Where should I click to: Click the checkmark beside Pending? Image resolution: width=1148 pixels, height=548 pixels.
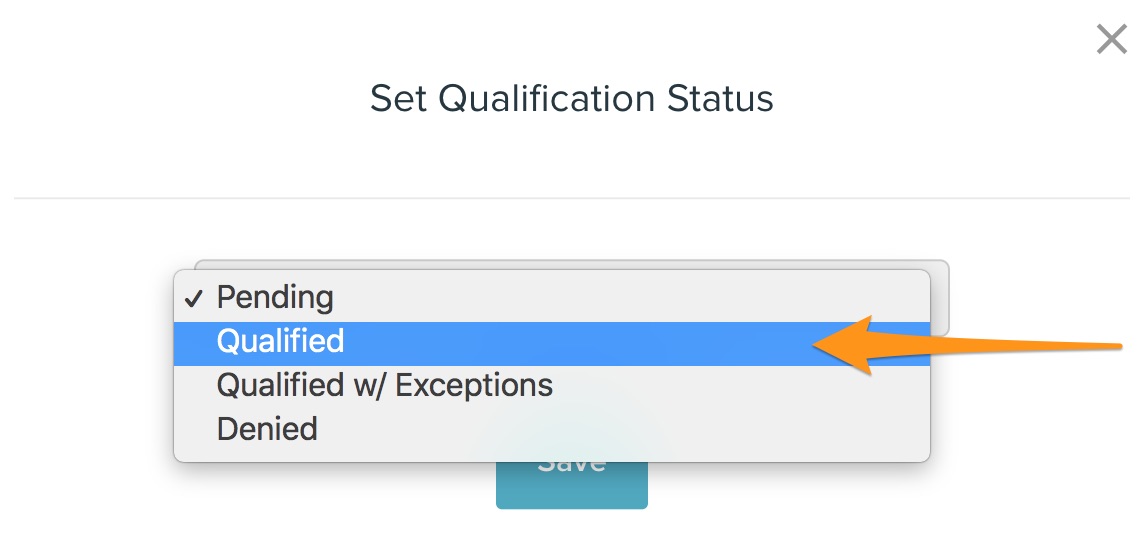point(195,298)
